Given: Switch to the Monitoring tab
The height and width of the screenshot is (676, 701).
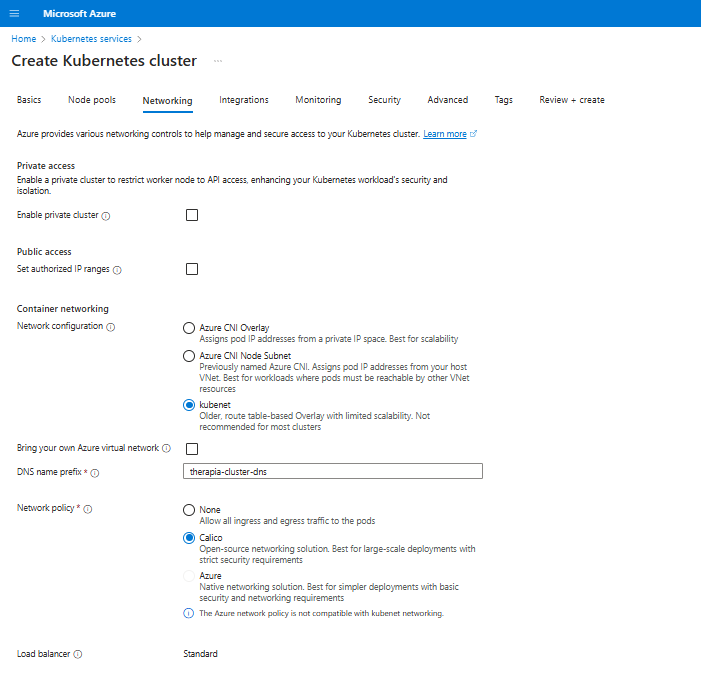Looking at the screenshot, I should pyautogui.click(x=318, y=100).
